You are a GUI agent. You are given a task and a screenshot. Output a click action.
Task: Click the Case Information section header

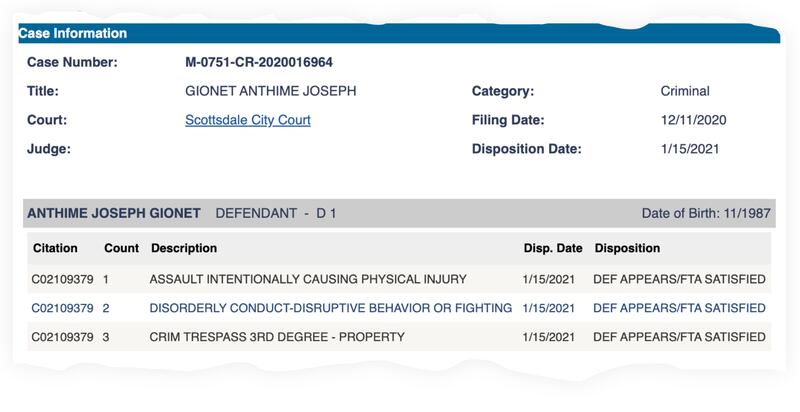click(x=73, y=33)
